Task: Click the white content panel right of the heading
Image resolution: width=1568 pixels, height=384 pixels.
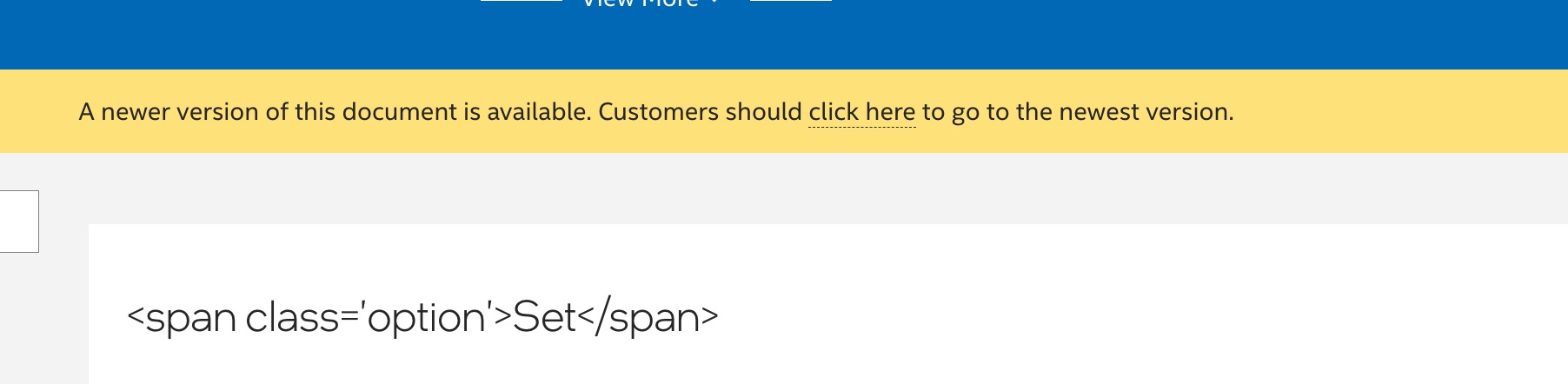Action: pyautogui.click(x=1130, y=317)
